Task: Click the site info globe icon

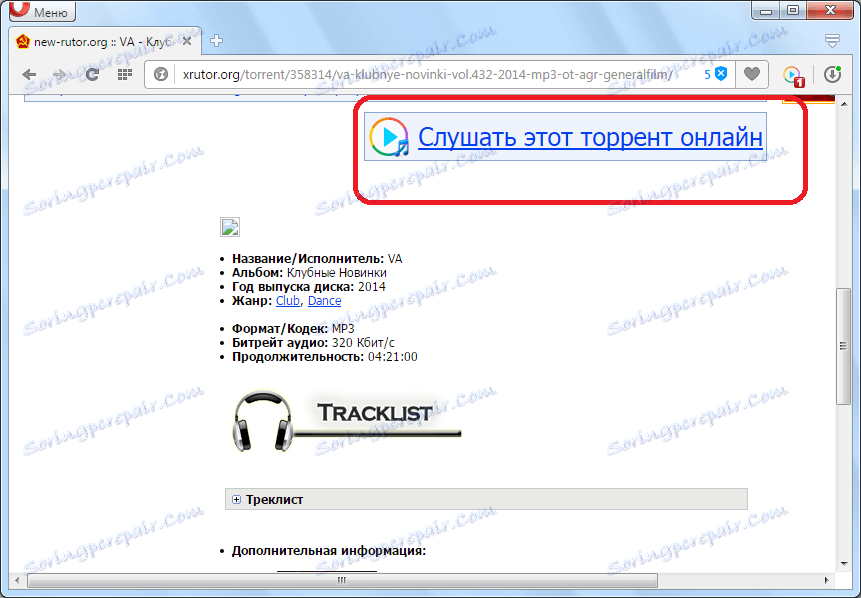Action: 161,75
